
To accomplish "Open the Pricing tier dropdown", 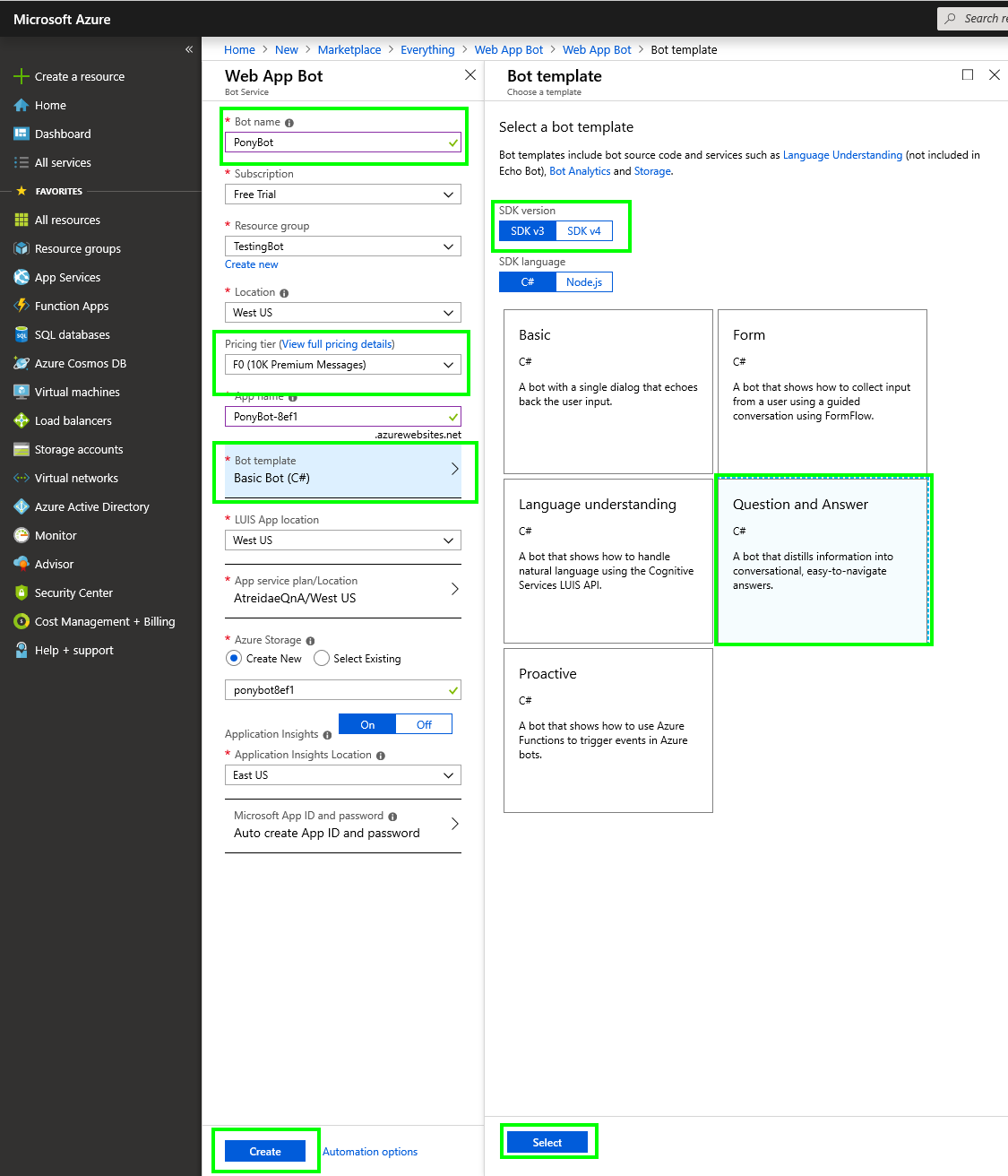I will point(343,365).
